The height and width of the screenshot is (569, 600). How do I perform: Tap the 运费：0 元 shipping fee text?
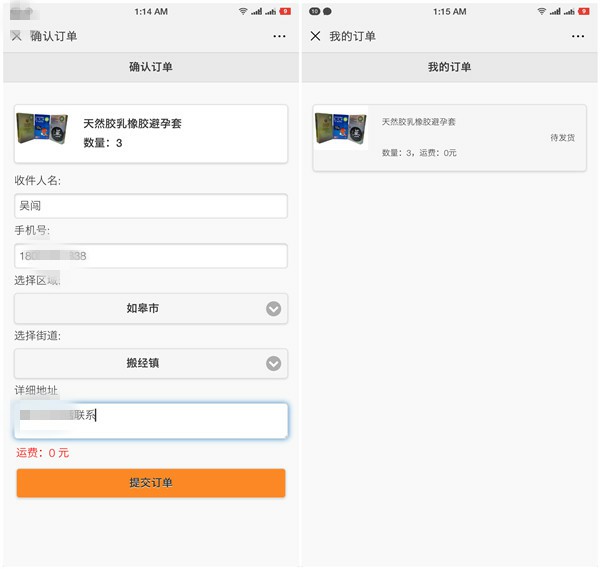(x=42, y=453)
